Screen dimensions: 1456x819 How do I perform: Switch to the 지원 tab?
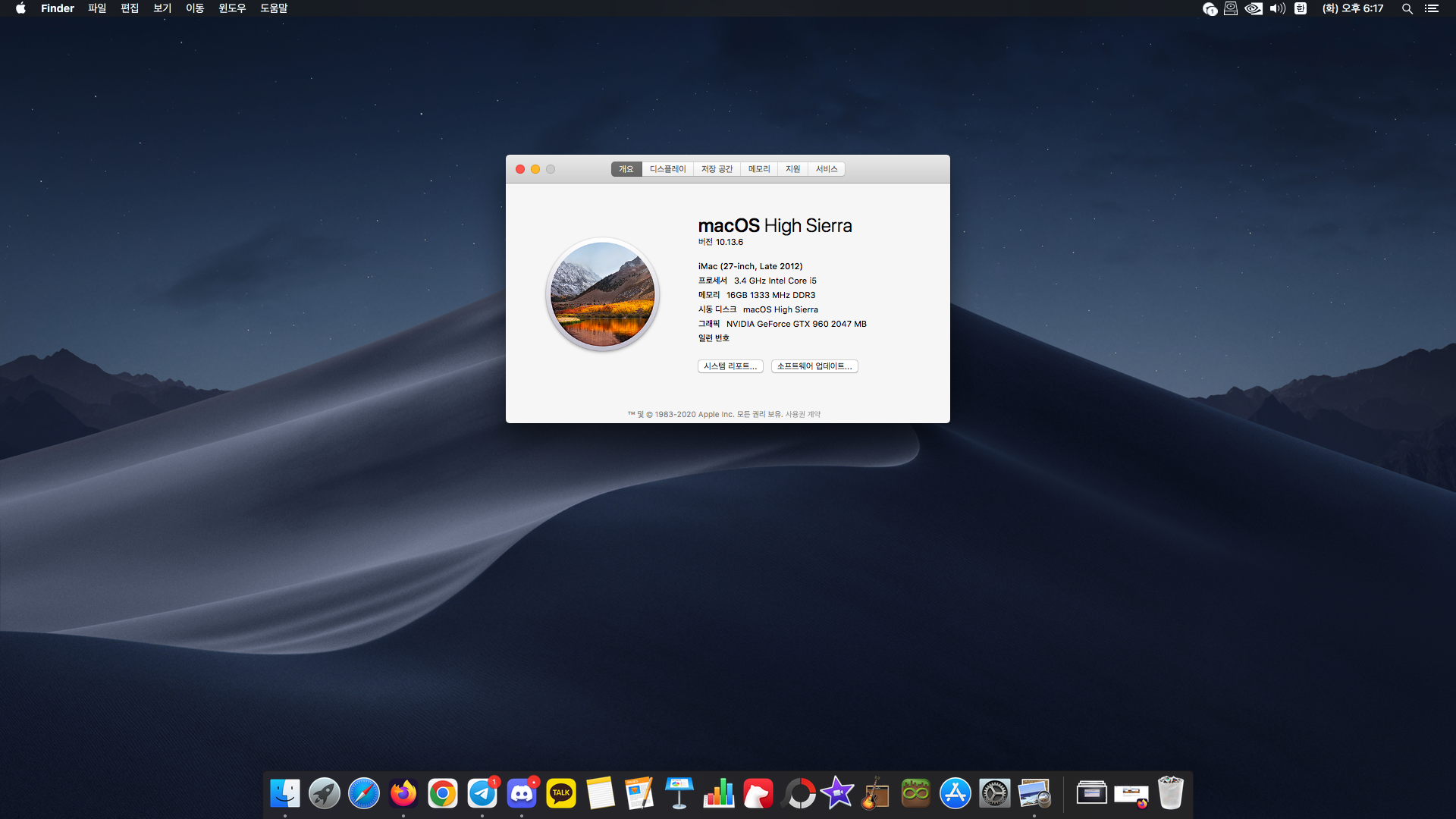[x=792, y=169]
